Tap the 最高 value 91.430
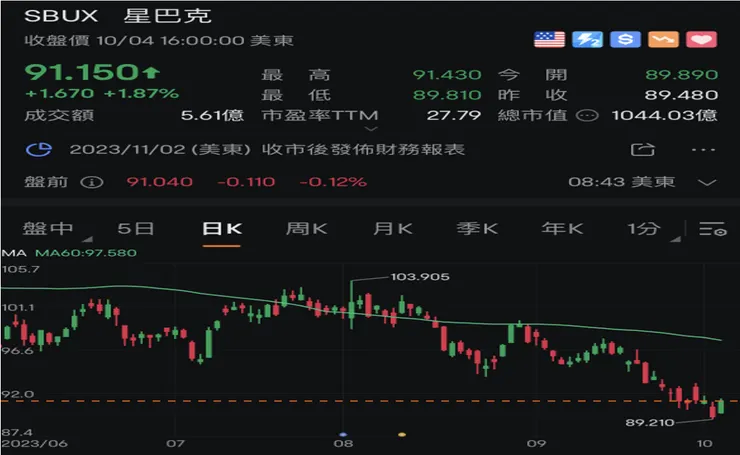The width and height of the screenshot is (740, 455). pyautogui.click(x=447, y=75)
